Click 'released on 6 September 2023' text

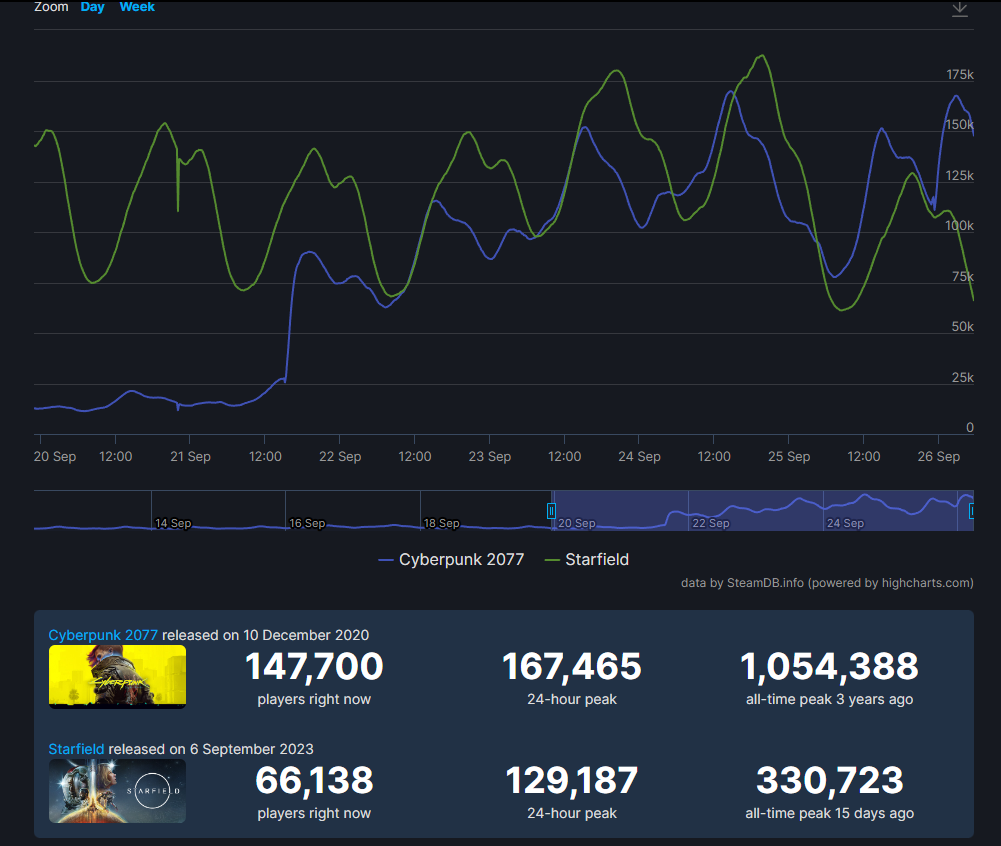(x=211, y=749)
